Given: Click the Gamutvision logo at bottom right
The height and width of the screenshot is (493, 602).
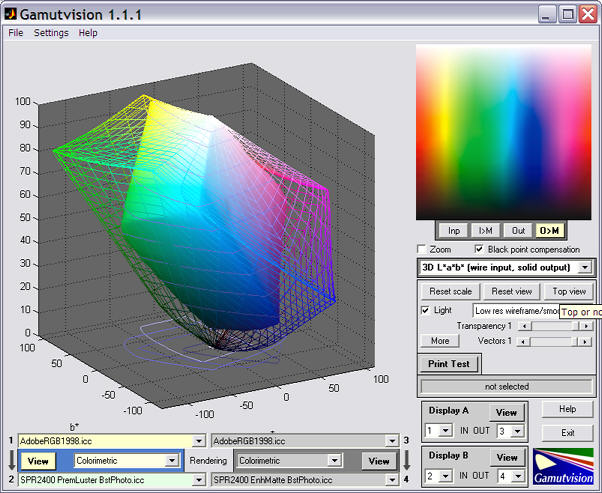Looking at the screenshot, I should [x=563, y=466].
